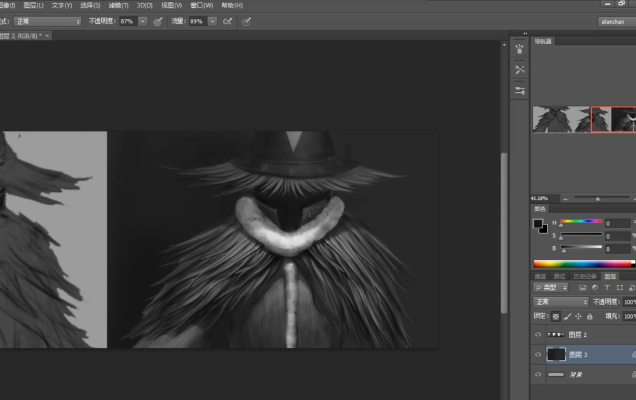Open the tool presets panel icon
This screenshot has height=400, width=636.
tap(520, 69)
